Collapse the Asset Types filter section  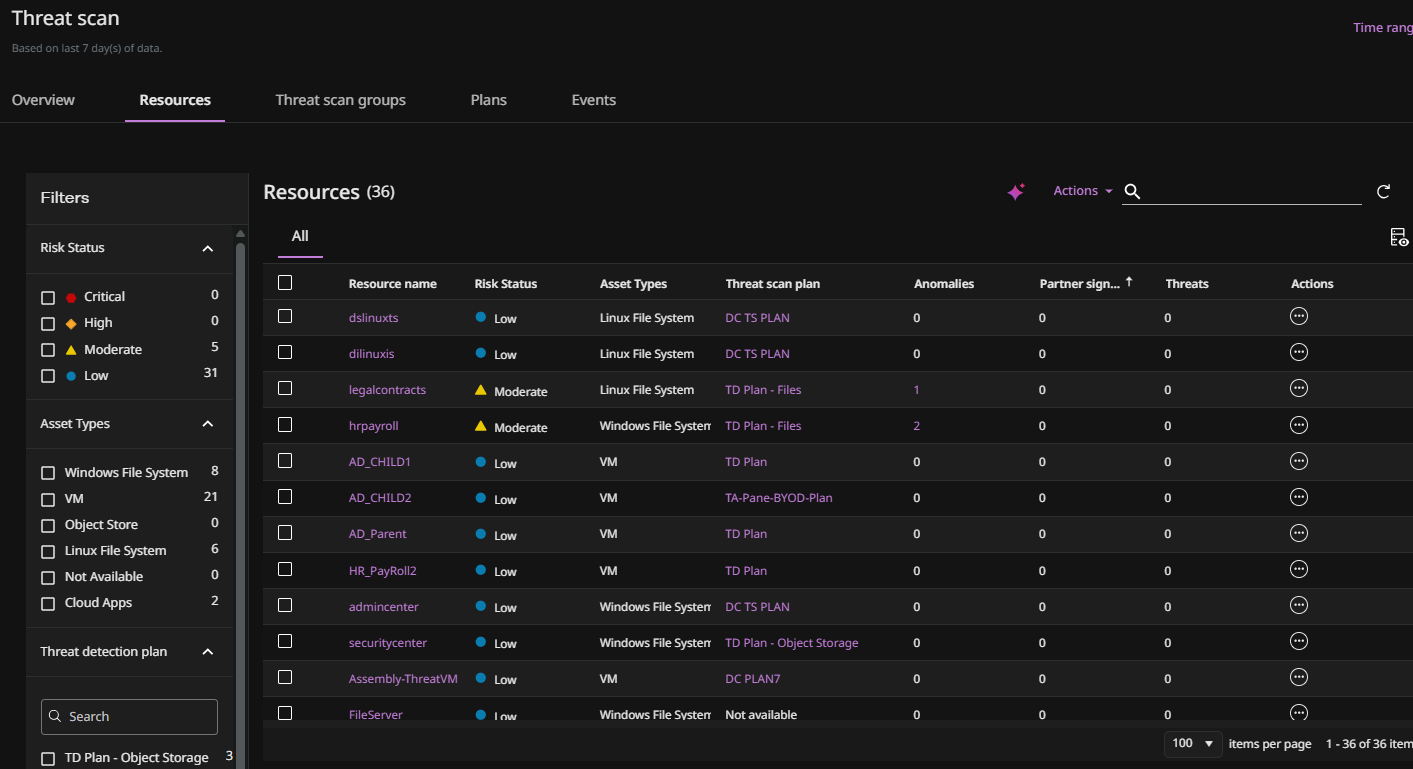(208, 424)
